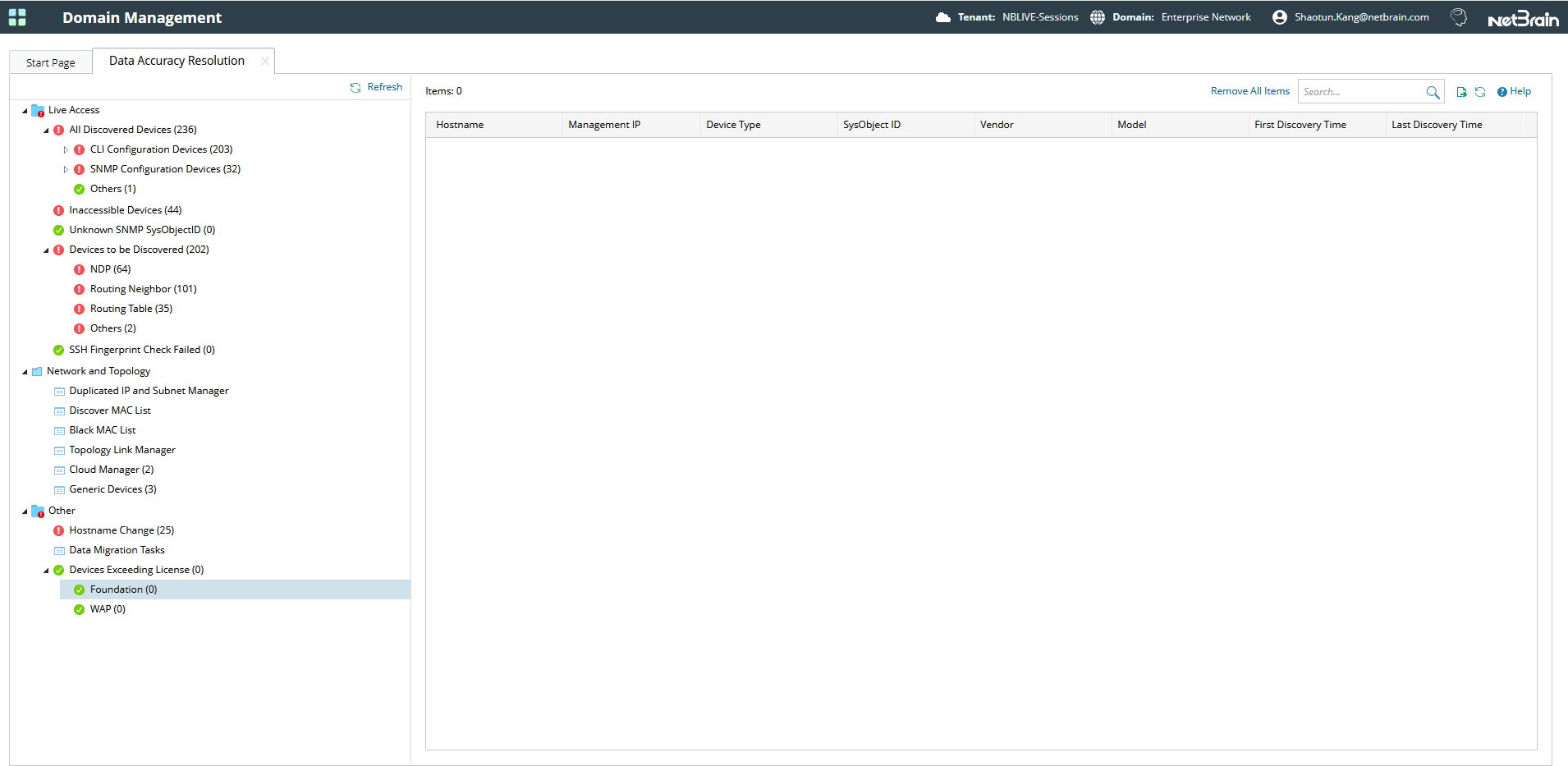The height and width of the screenshot is (766, 1568).
Task: Focus the Search input field
Action: tap(1362, 92)
